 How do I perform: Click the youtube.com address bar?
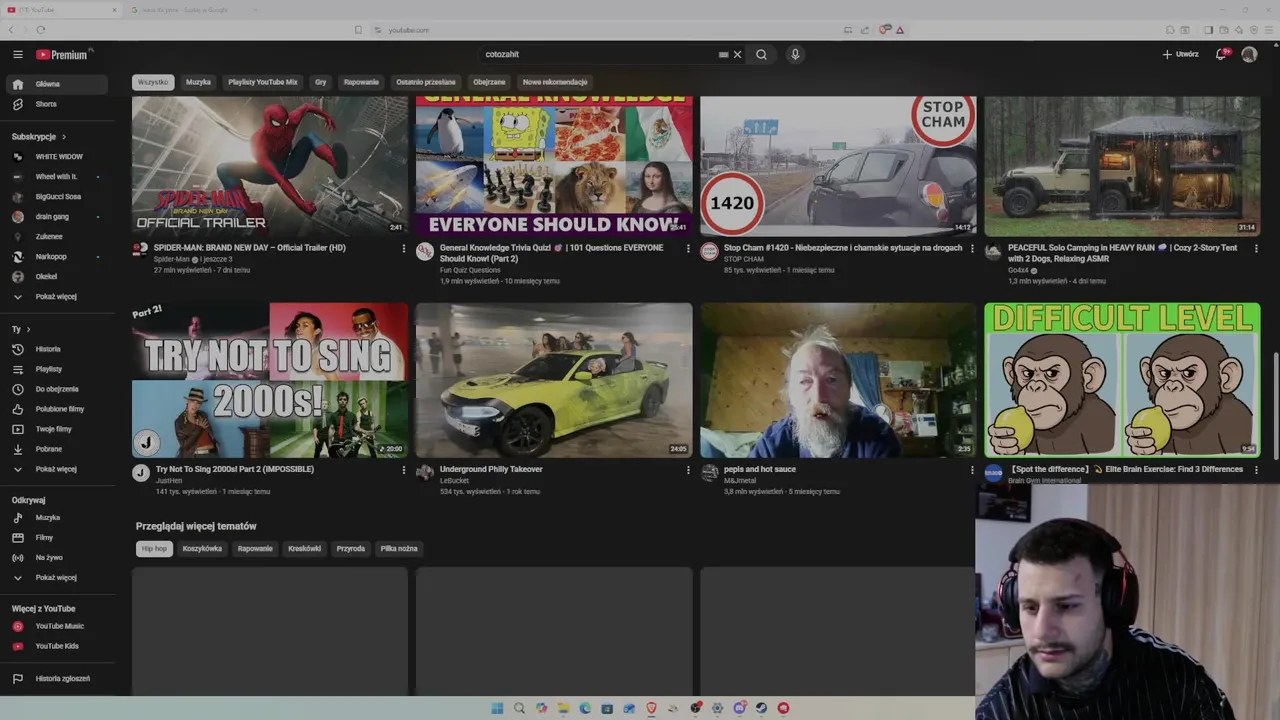[x=408, y=30]
